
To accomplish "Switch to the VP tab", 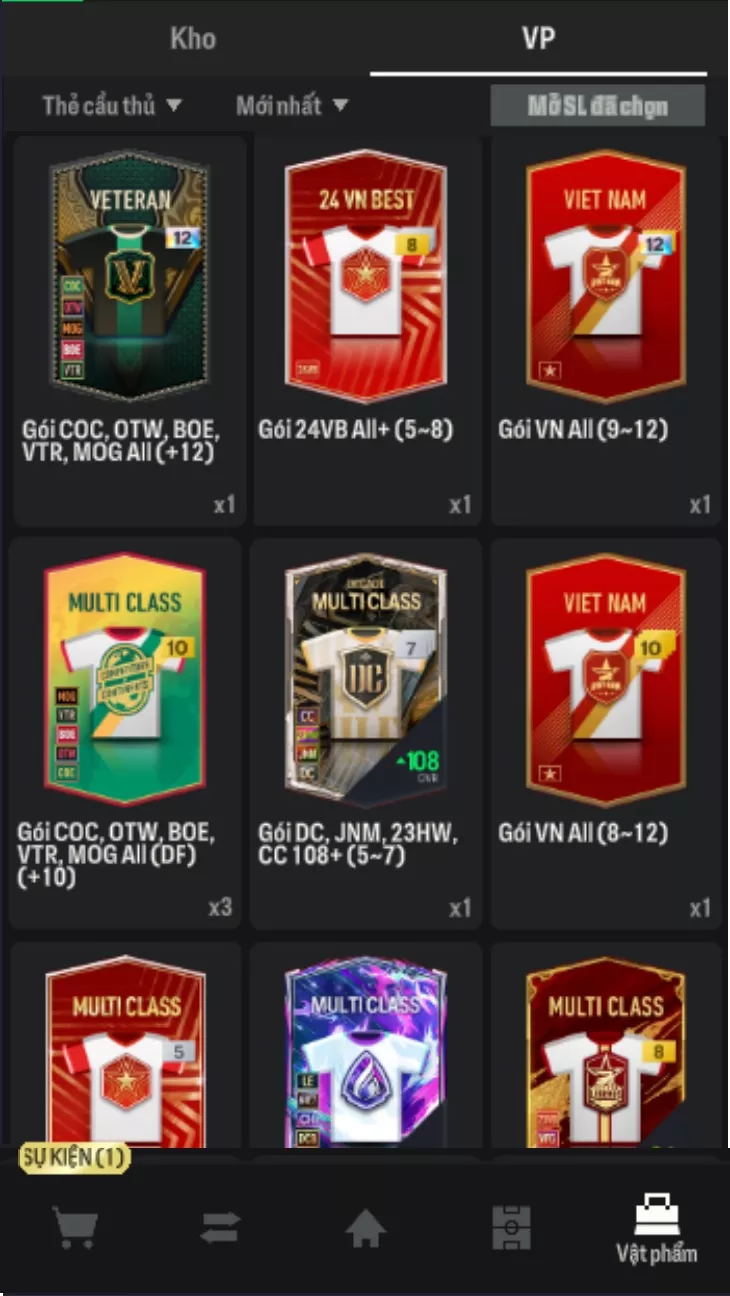I will point(538,39).
